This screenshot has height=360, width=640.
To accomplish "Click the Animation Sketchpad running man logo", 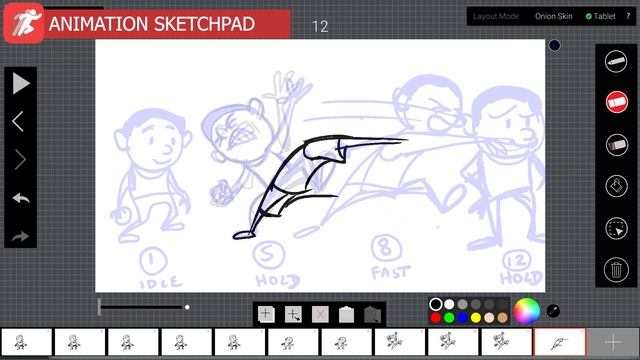I will (24, 23).
